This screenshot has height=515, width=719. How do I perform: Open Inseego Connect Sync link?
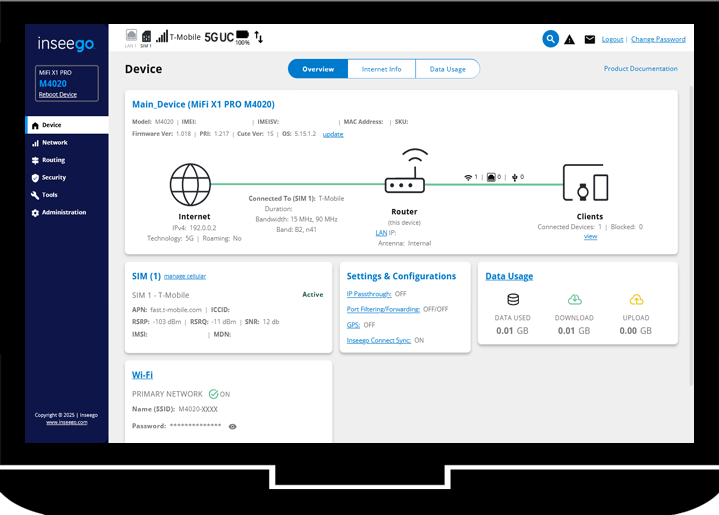tap(378, 341)
